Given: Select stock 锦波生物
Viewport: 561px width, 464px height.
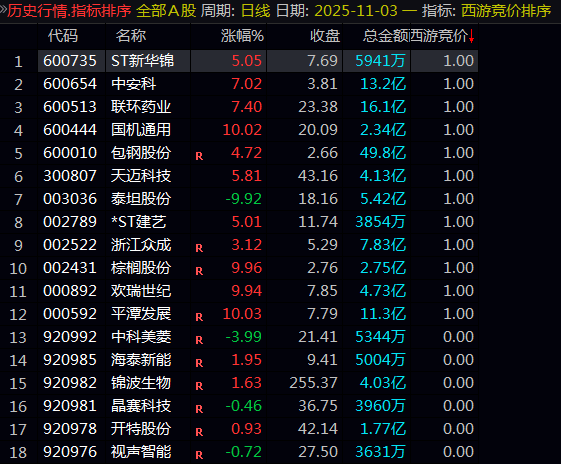Looking at the screenshot, I should [141, 383].
